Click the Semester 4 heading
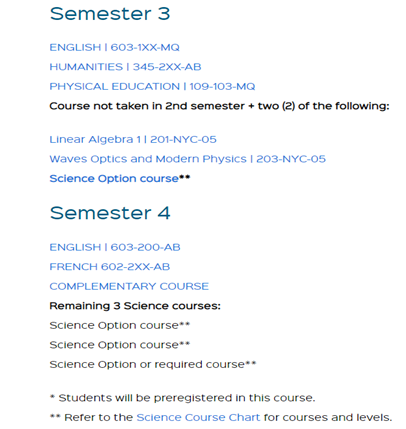The image size is (406, 429). (110, 213)
